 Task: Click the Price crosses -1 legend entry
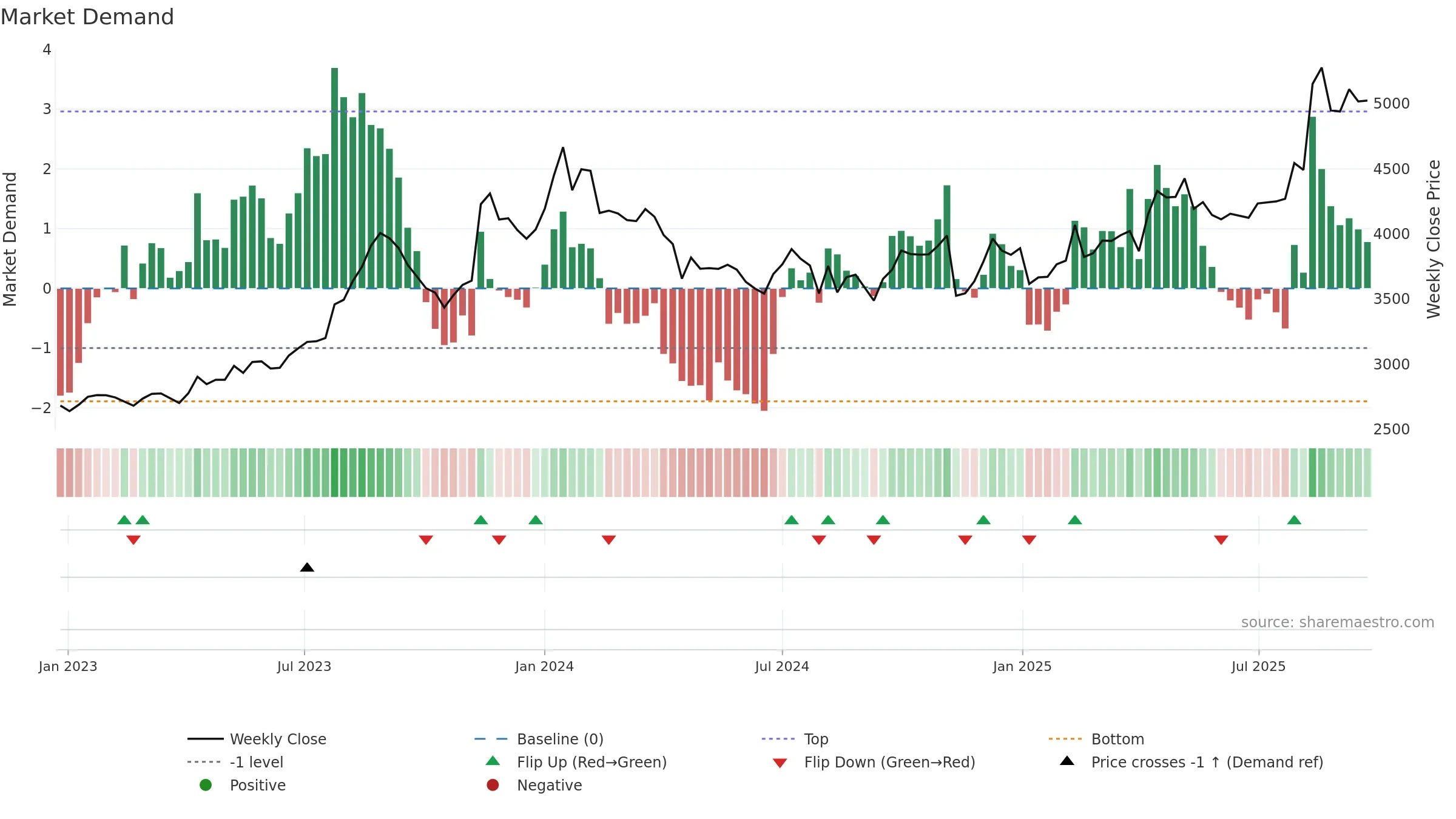(x=1191, y=762)
